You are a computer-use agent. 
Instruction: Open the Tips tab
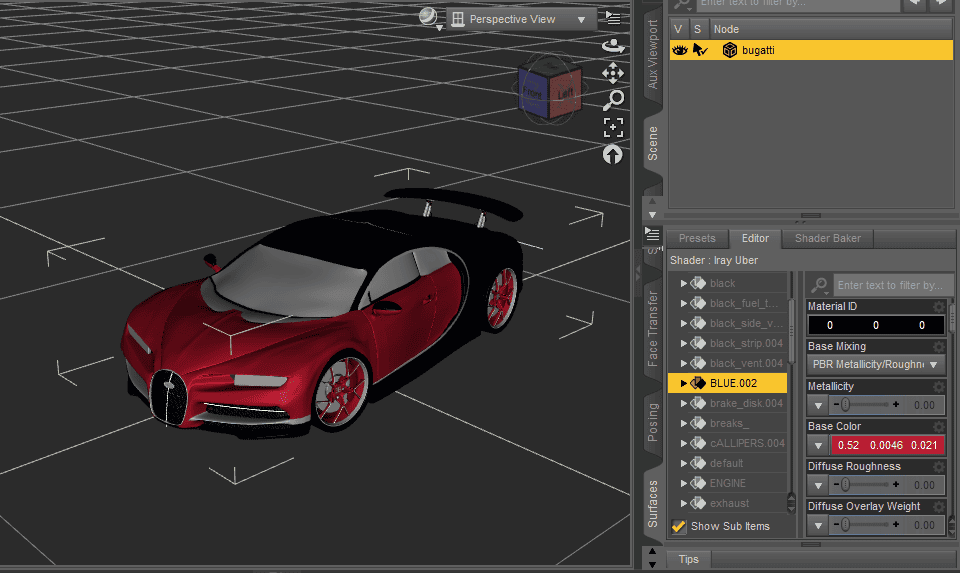[688, 560]
